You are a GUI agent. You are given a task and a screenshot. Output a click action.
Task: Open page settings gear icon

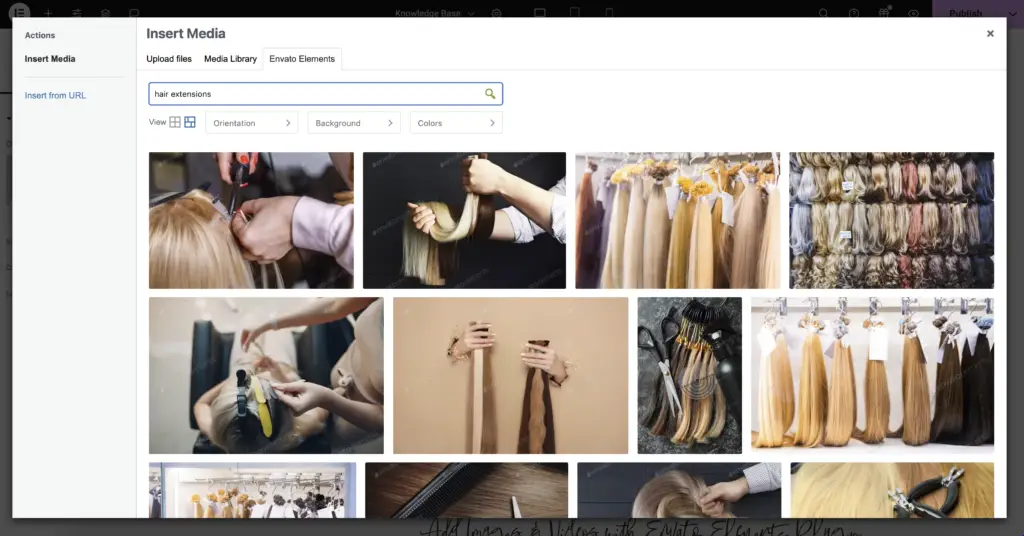[x=497, y=13]
